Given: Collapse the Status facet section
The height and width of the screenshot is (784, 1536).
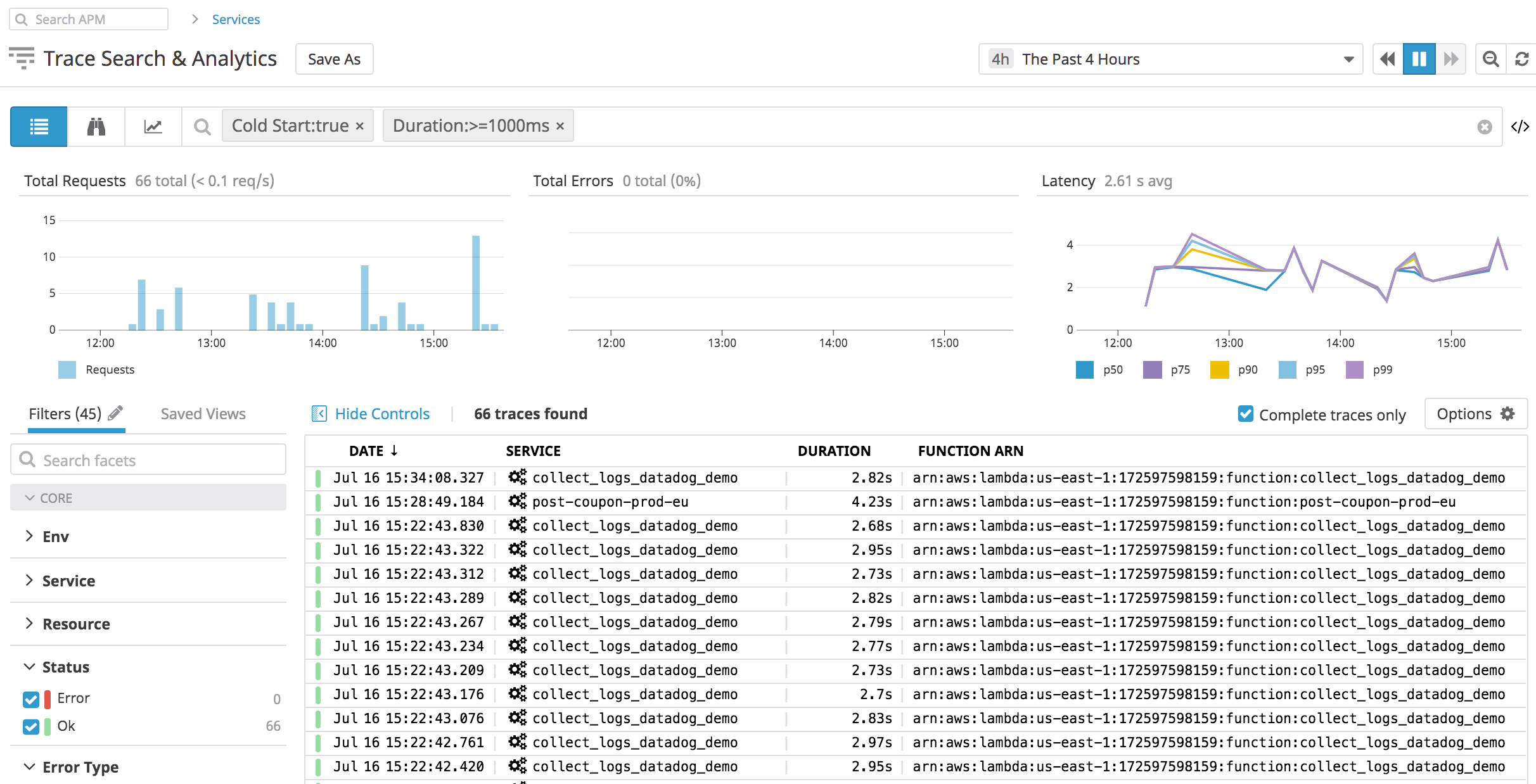Looking at the screenshot, I should (28, 666).
